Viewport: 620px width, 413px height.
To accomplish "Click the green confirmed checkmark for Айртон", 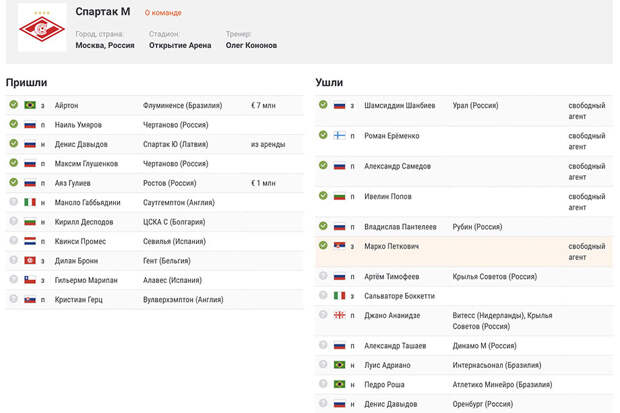I will point(13,104).
